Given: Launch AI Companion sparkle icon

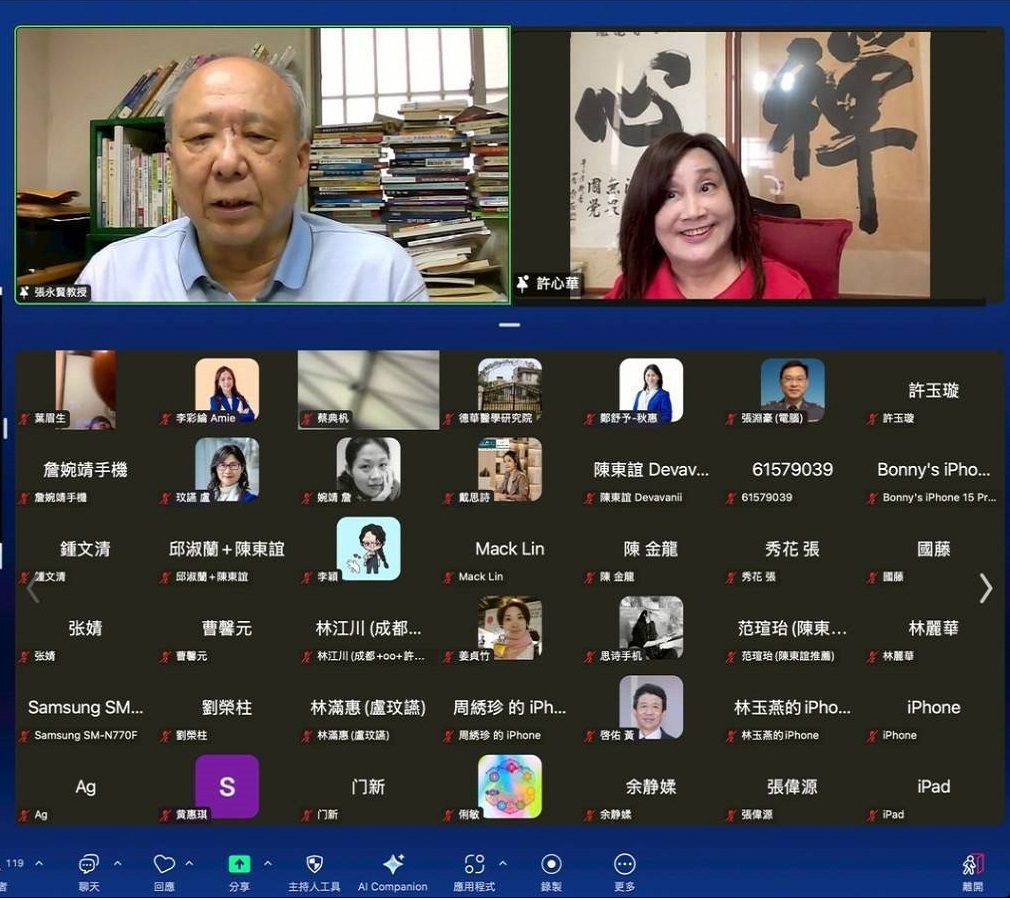Looking at the screenshot, I should click(x=393, y=864).
